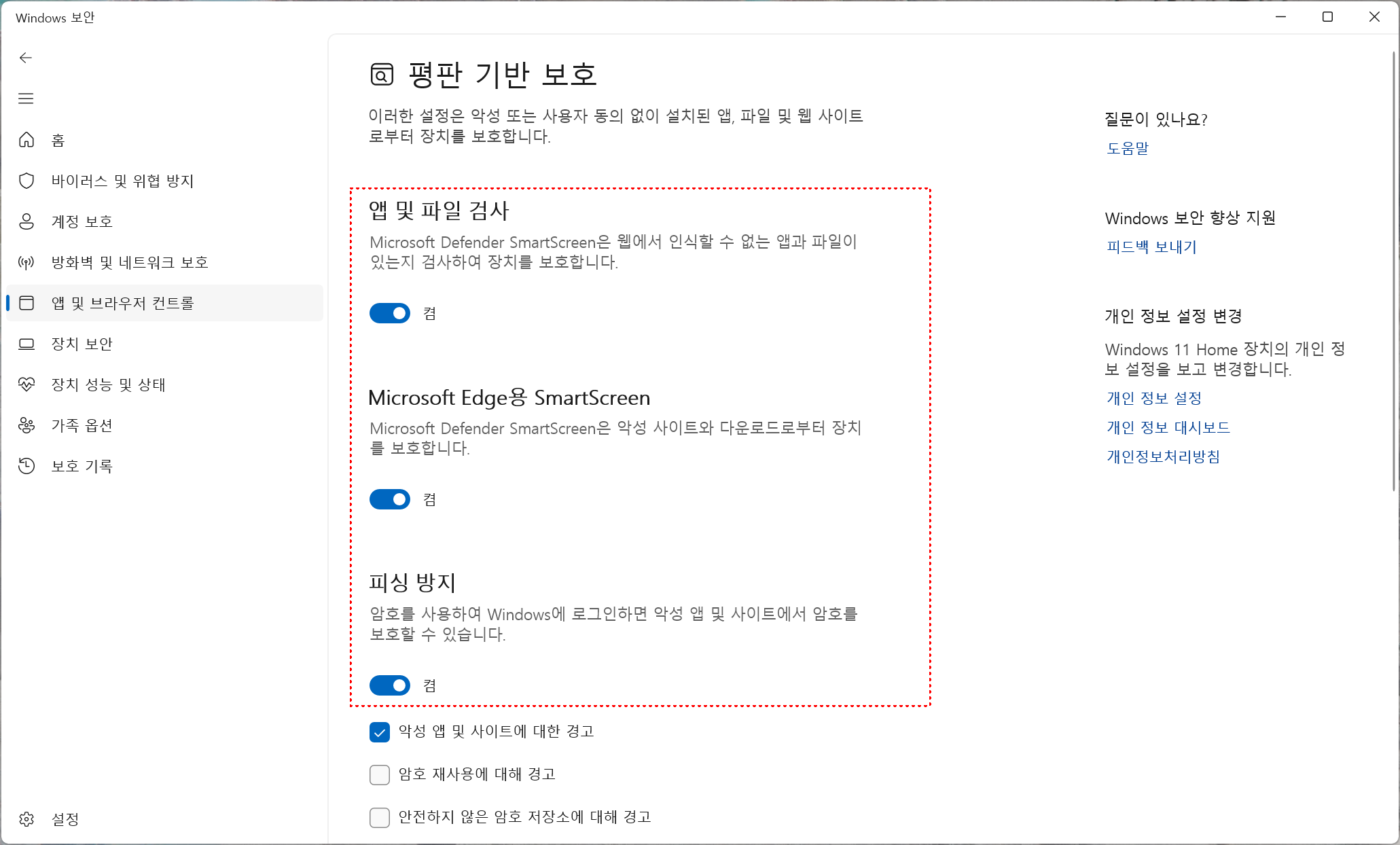The image size is (1400, 845).
Task: Enable 암호 재사용에 대해 경고
Action: (379, 774)
